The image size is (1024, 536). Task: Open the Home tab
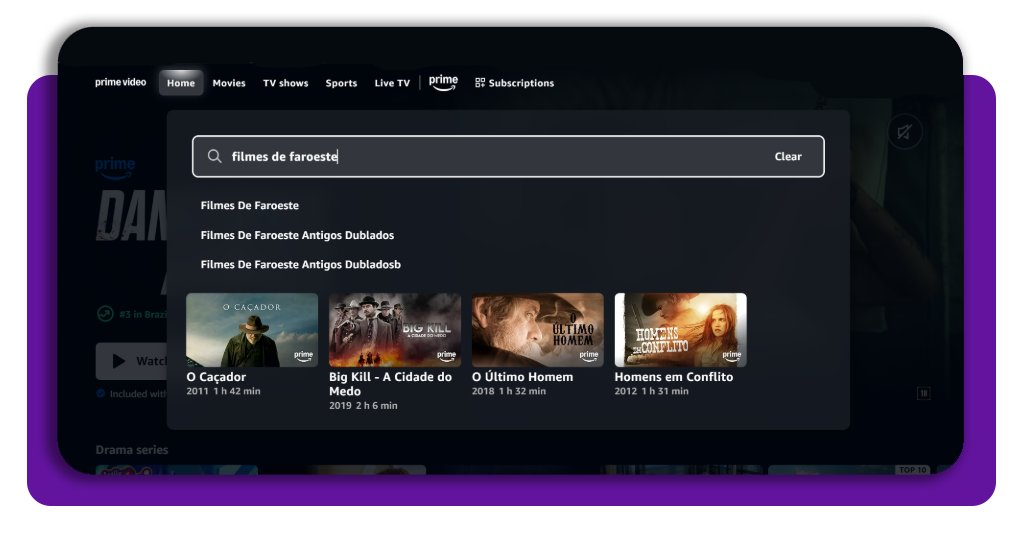[x=181, y=83]
